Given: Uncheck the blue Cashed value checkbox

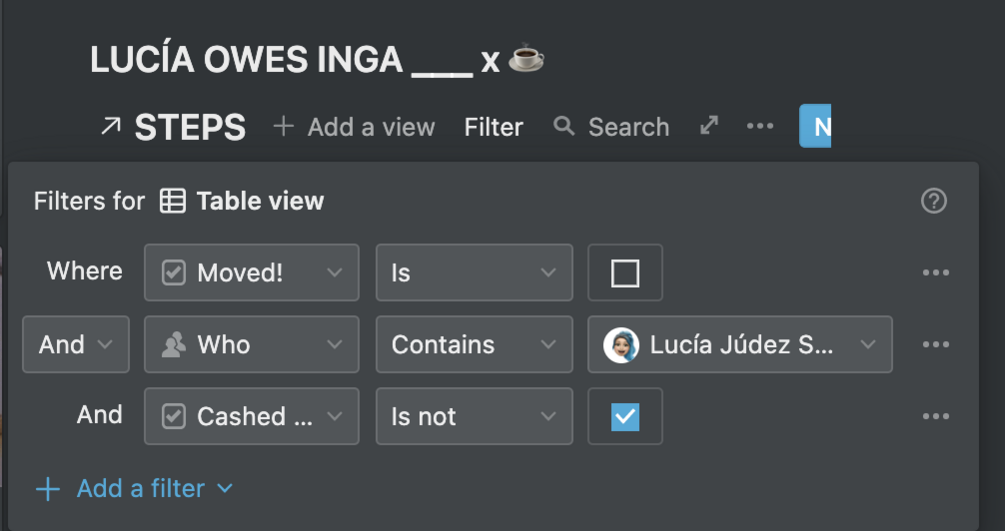Looking at the screenshot, I should (625, 417).
